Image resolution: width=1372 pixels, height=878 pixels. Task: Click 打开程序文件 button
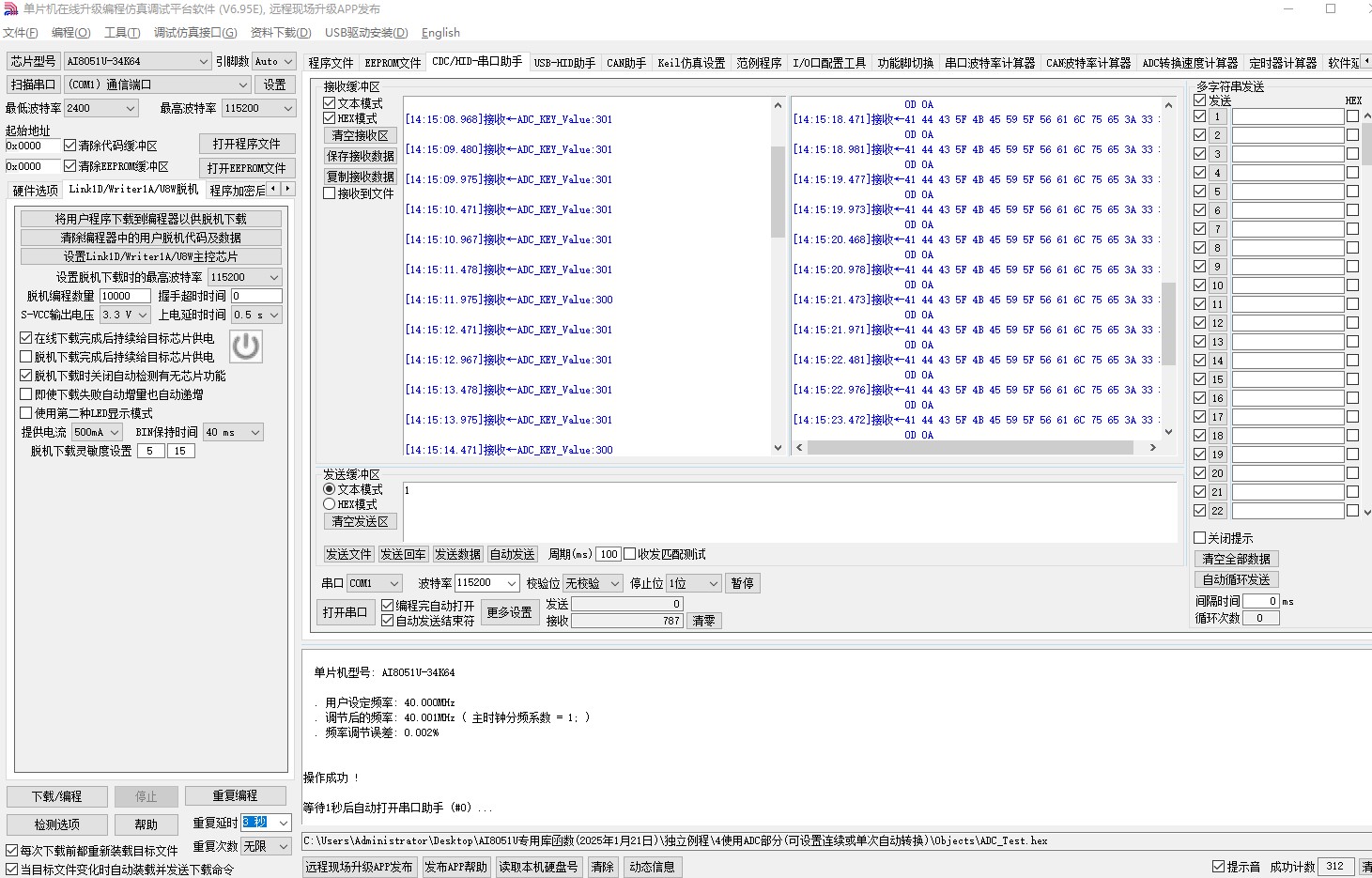[247, 144]
